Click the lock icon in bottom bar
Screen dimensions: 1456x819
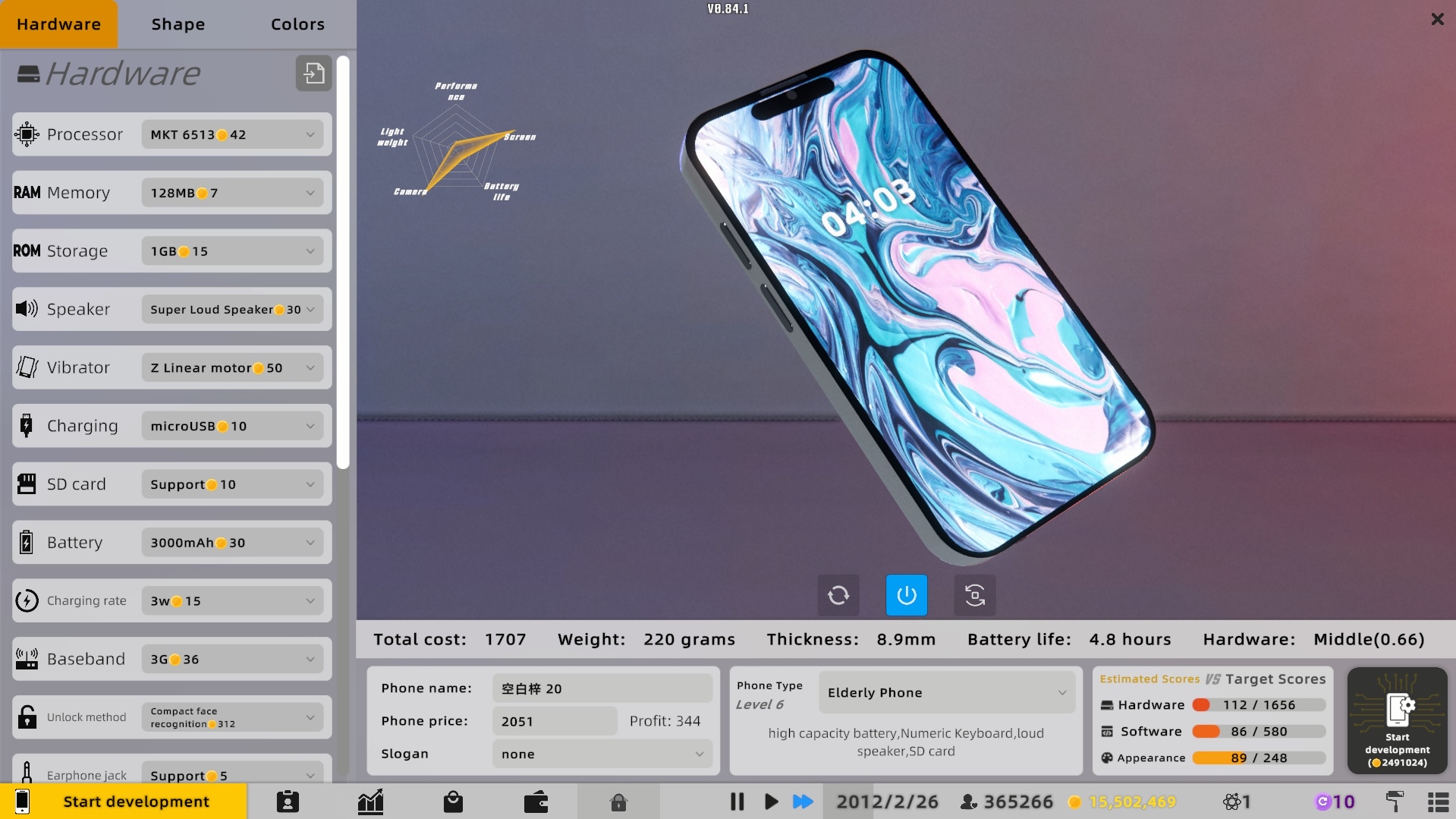(x=618, y=802)
